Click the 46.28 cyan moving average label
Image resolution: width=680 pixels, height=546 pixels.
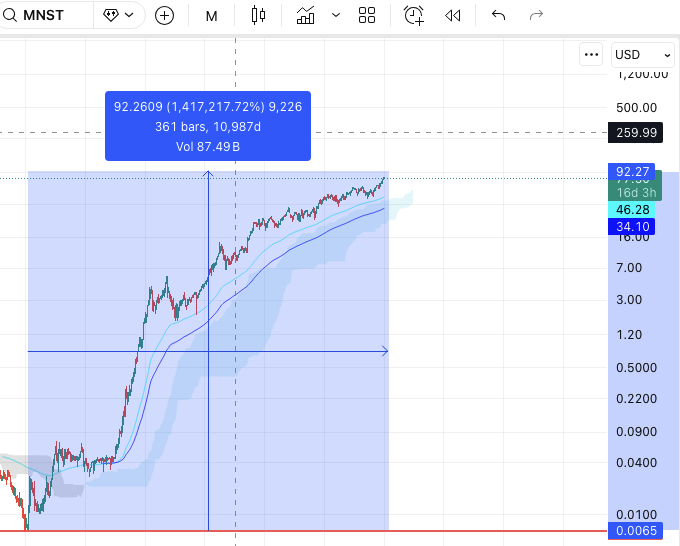pyautogui.click(x=631, y=210)
